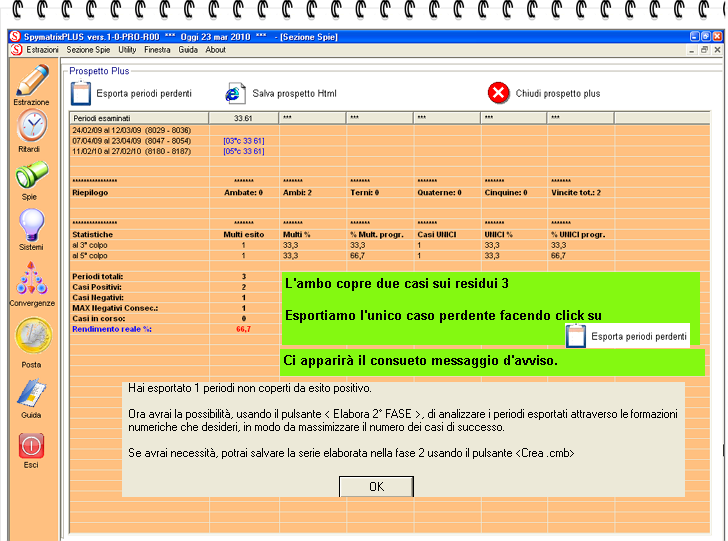
Task: Click the Ambate: 0 cell
Action: point(243,192)
